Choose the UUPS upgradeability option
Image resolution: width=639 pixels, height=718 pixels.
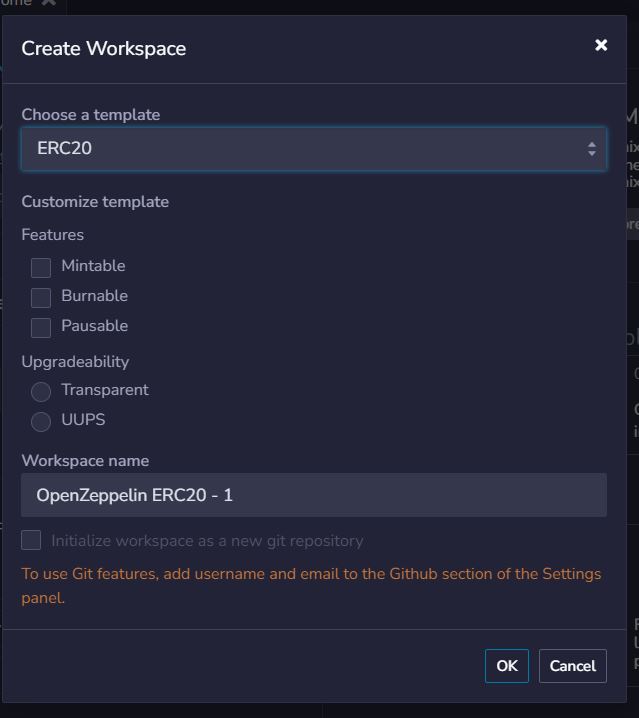click(x=41, y=421)
